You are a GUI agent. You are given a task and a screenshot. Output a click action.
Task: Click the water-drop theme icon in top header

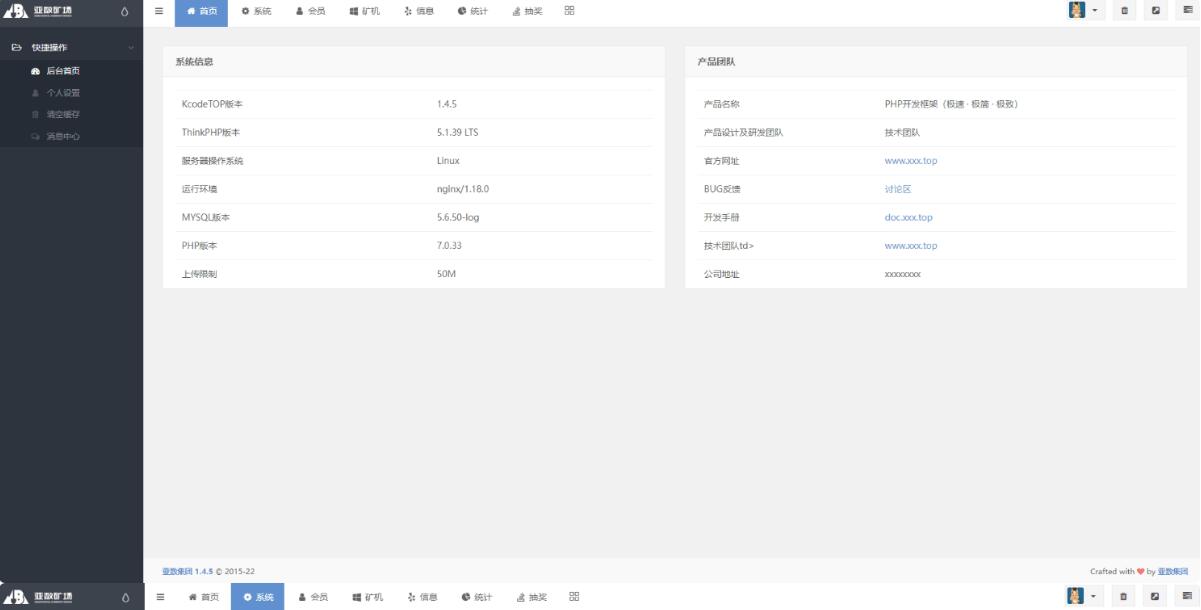click(125, 12)
